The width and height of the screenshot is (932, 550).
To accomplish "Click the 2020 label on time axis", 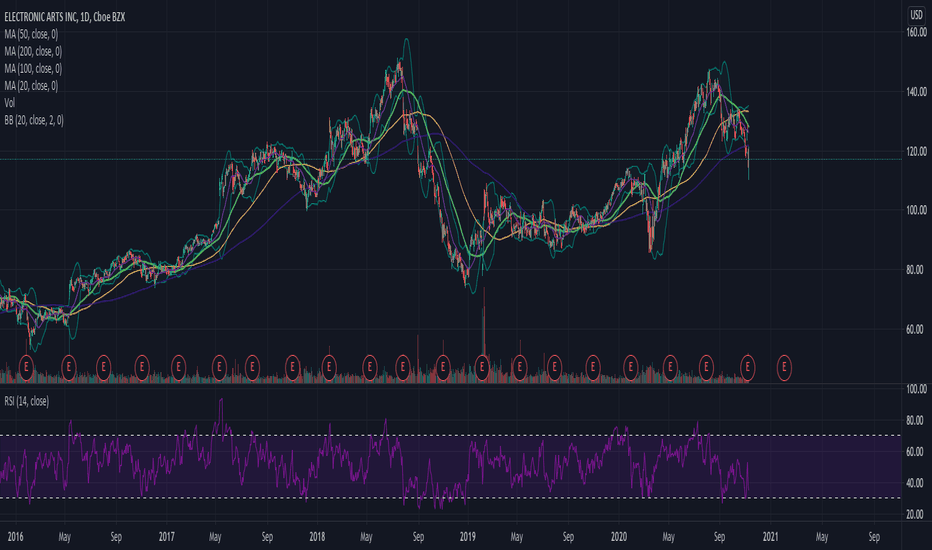I will pos(619,537).
